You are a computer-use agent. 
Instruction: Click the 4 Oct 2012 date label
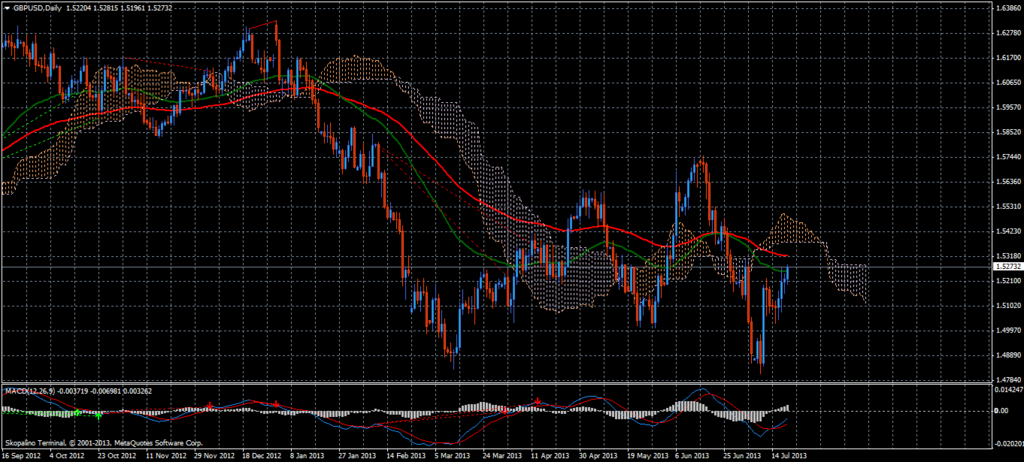coord(68,455)
